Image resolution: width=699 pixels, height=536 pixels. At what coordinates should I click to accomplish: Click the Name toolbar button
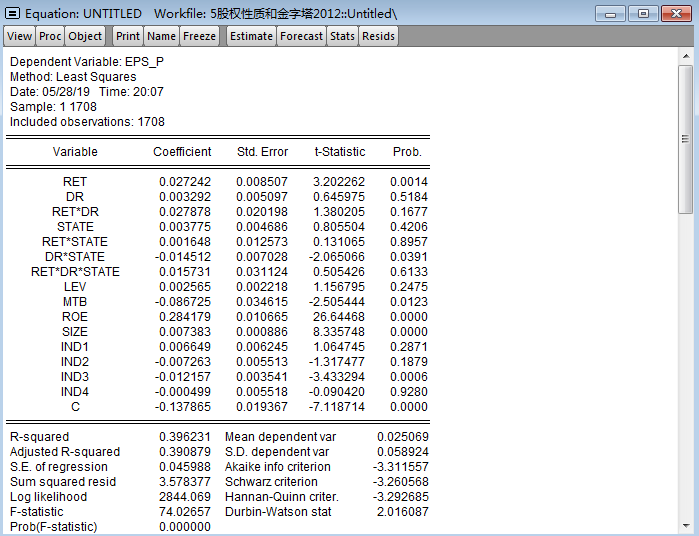161,36
